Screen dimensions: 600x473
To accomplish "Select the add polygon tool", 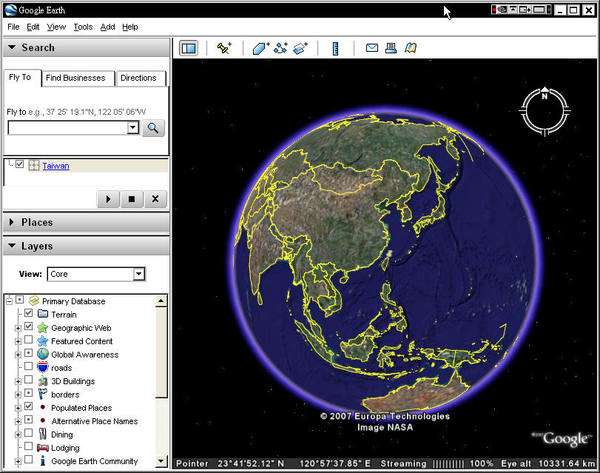I will pos(261,48).
